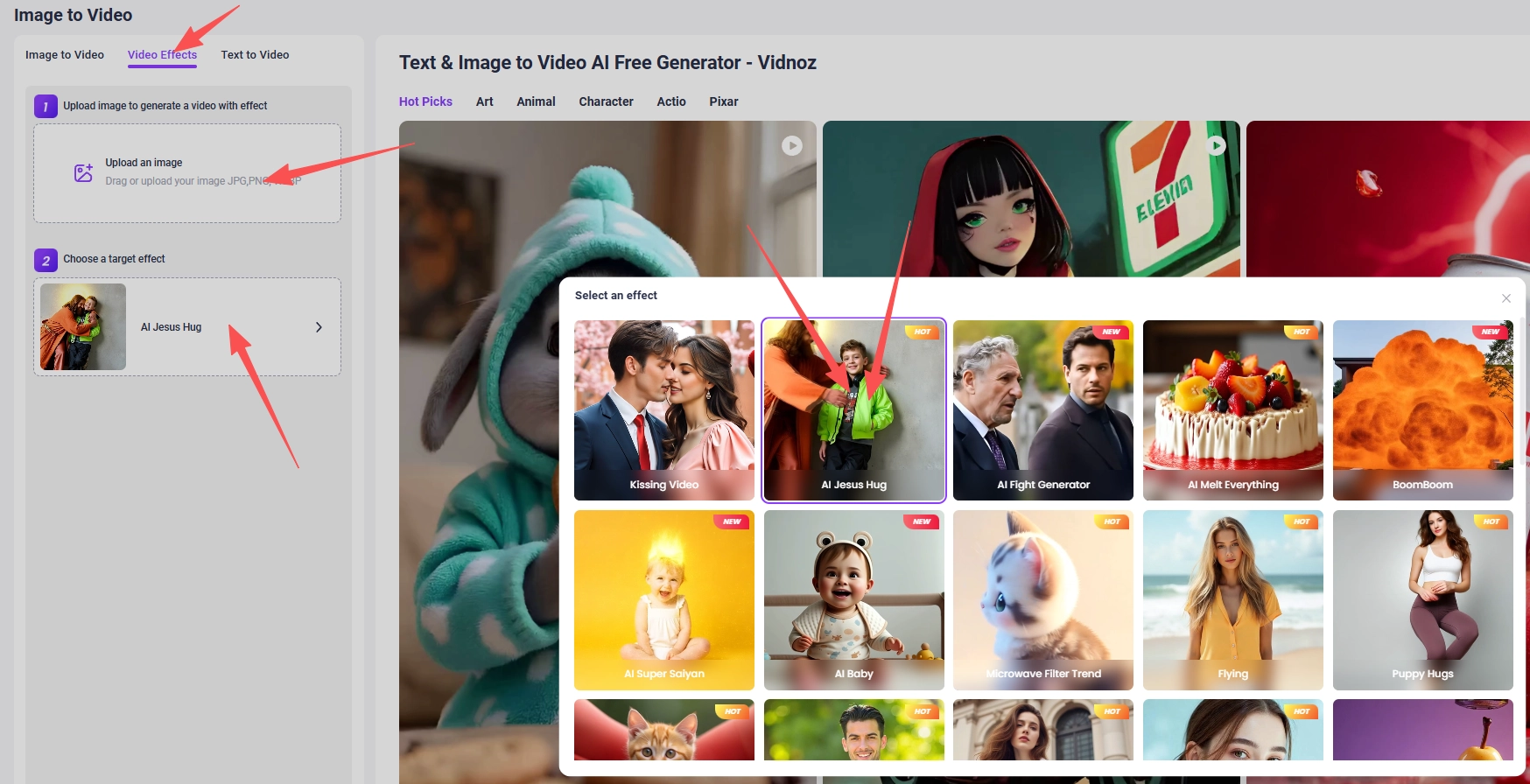Image resolution: width=1530 pixels, height=784 pixels.
Task: Choose the AI Jesus Hug effect card
Action: 854,410
